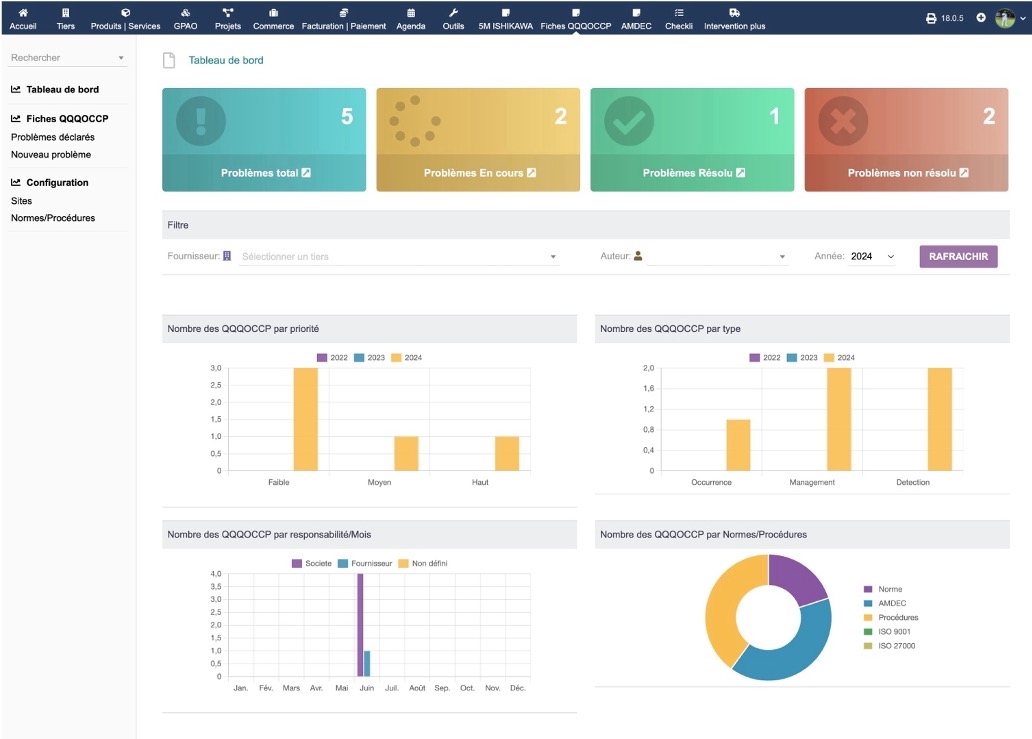Open the Agenda calendar module
Screen dimensions: 1032x739
click(411, 18)
